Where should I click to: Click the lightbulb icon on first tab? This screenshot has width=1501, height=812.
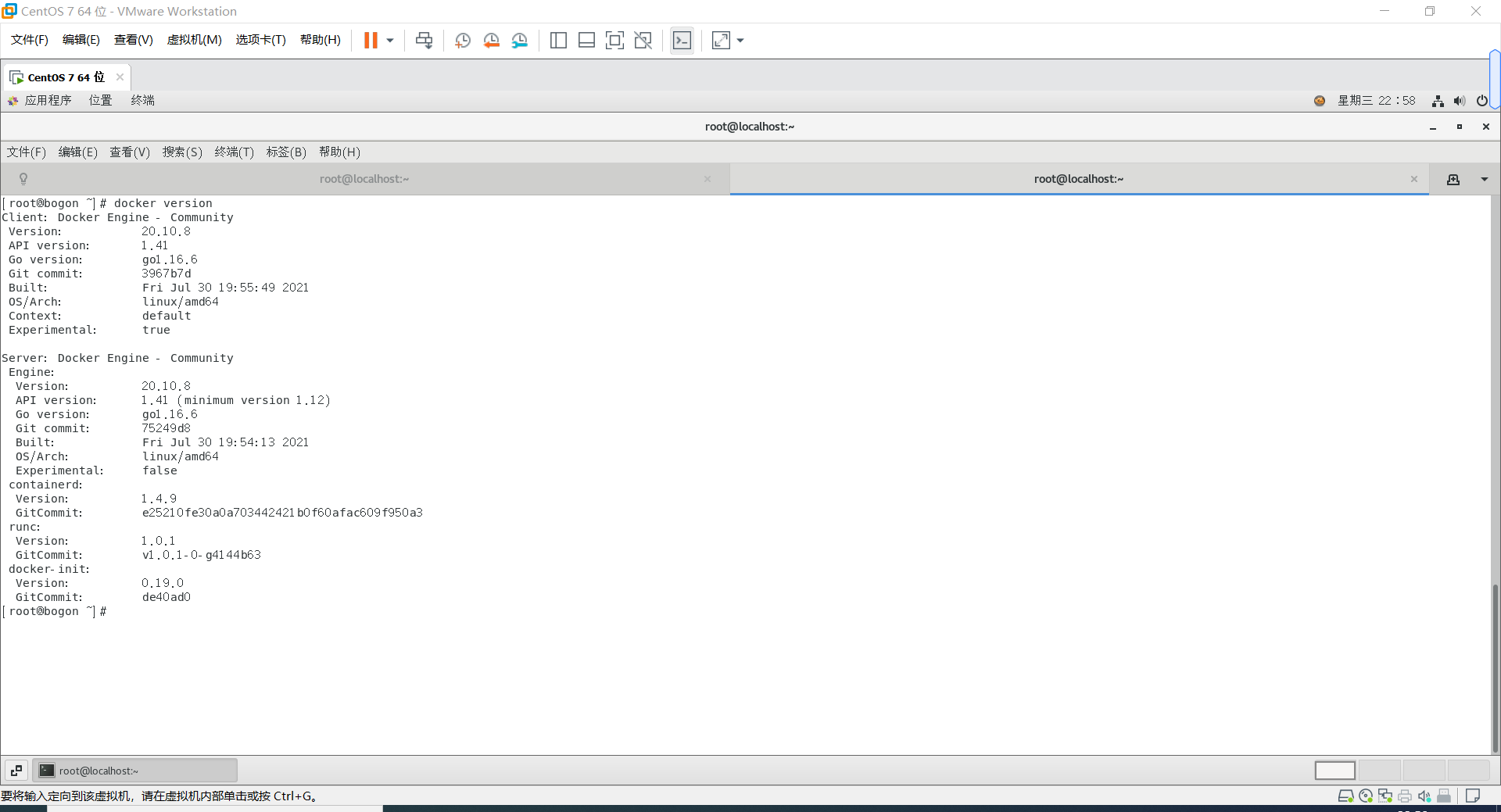pyautogui.click(x=23, y=179)
